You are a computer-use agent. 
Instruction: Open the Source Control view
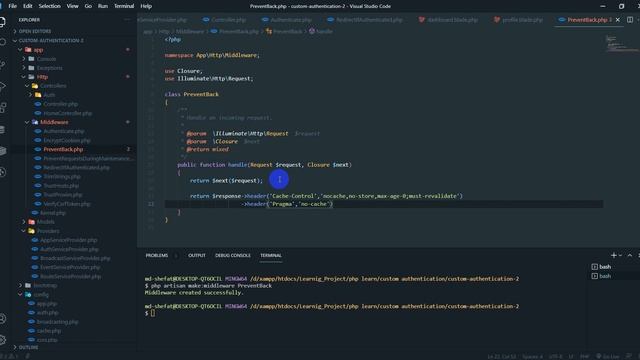pos(2,64)
